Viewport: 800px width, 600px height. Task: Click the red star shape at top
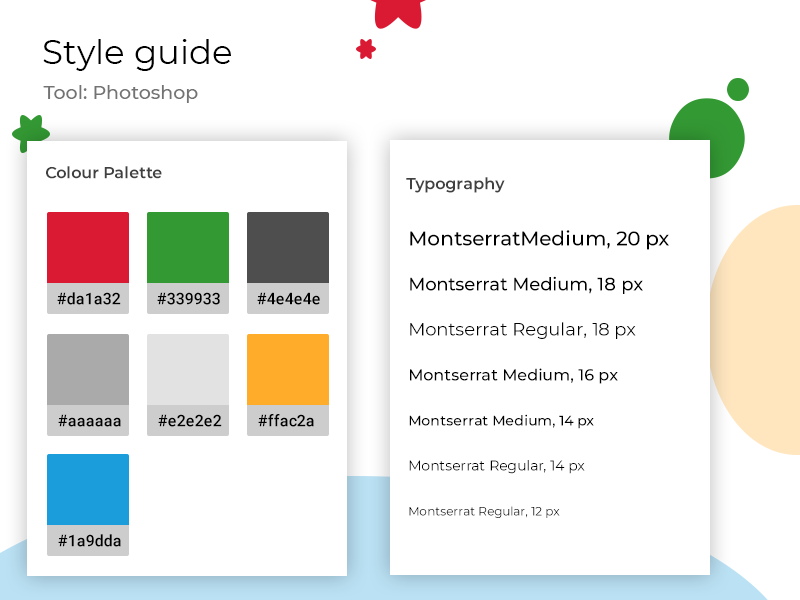398,10
